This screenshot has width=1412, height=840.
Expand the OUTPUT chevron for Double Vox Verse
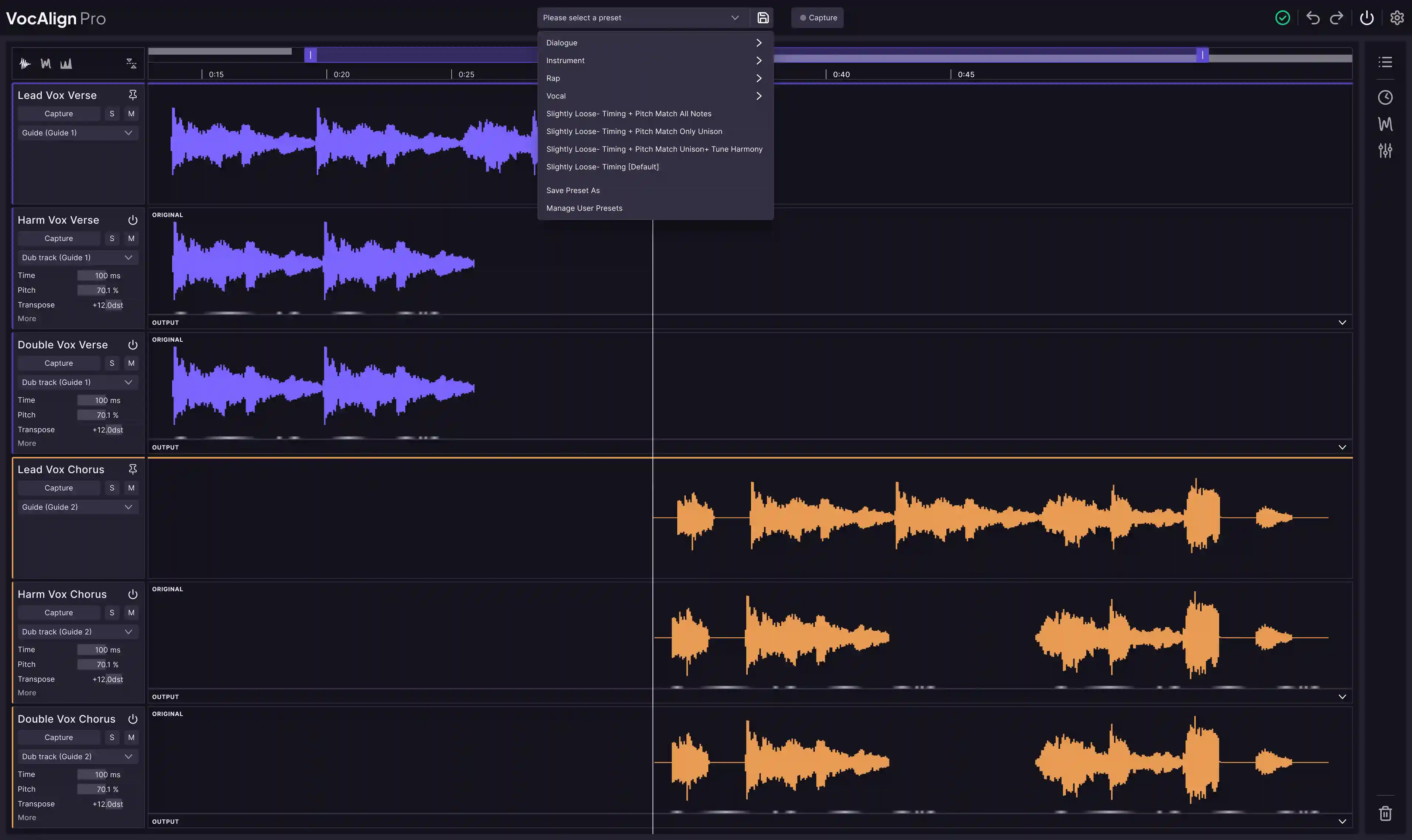(x=1342, y=447)
